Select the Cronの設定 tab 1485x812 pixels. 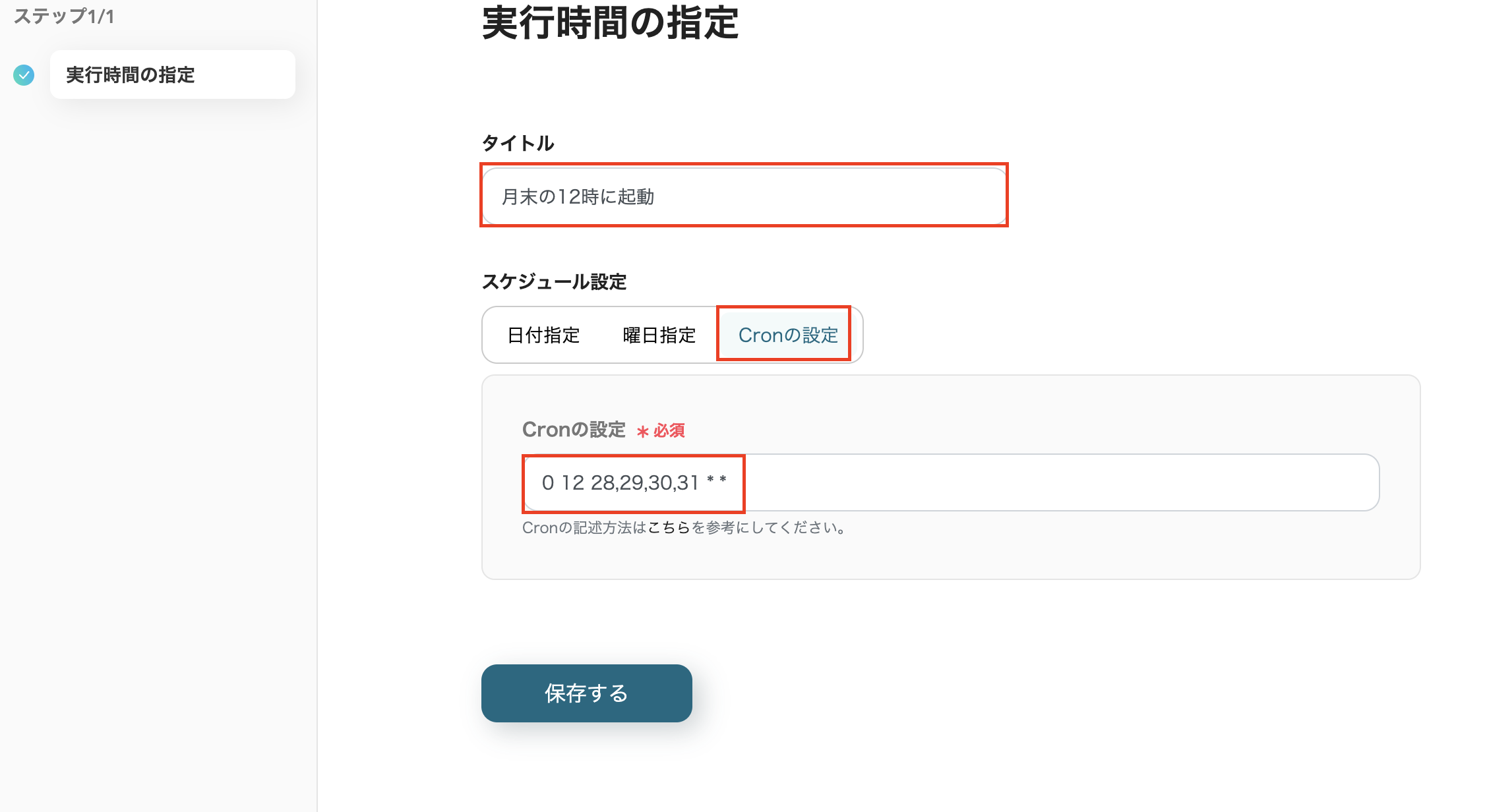(787, 335)
